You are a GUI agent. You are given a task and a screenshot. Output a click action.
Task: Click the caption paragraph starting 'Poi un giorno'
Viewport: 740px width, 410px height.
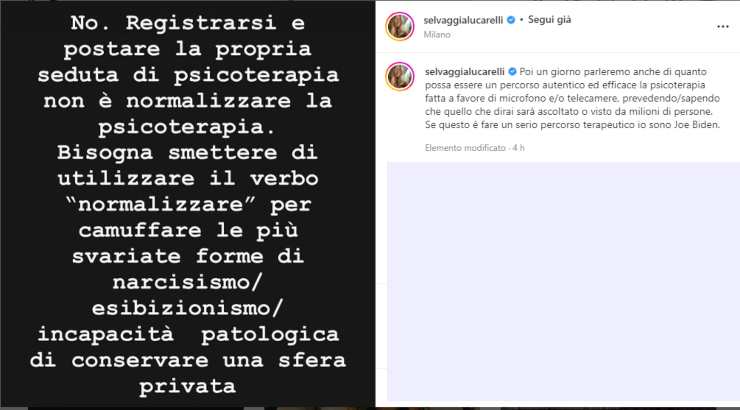[572, 98]
